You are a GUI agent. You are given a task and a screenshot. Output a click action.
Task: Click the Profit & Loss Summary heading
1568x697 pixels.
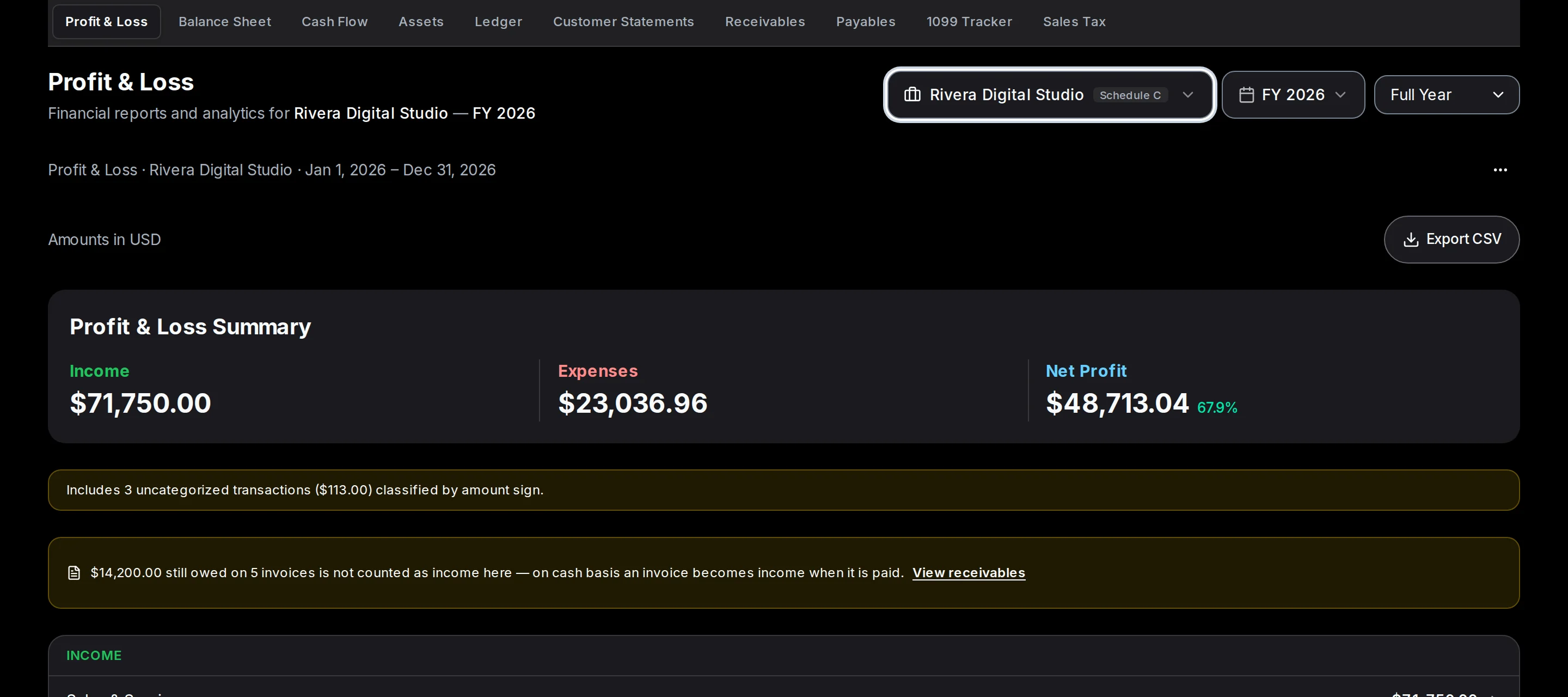pyautogui.click(x=191, y=327)
